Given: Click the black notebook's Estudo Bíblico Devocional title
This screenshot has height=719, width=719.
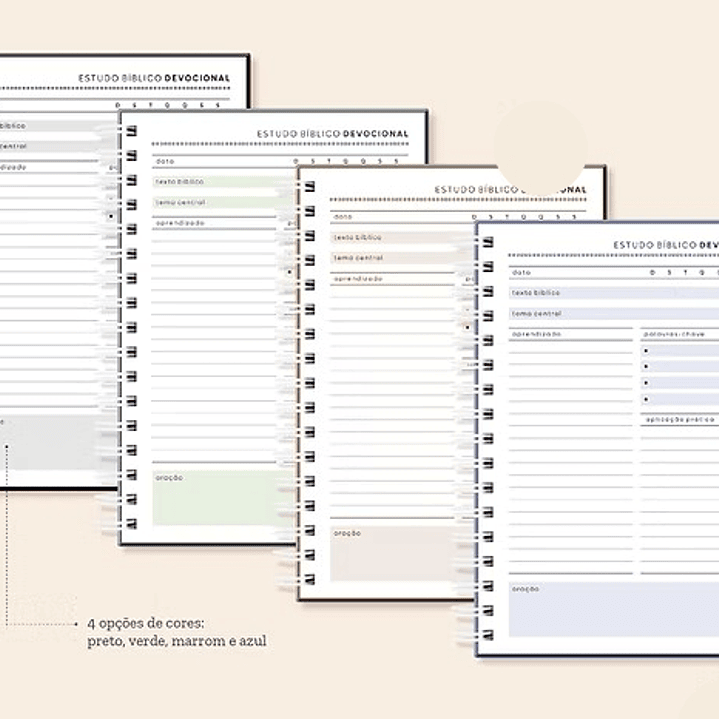Looking at the screenshot, I should click(154, 78).
